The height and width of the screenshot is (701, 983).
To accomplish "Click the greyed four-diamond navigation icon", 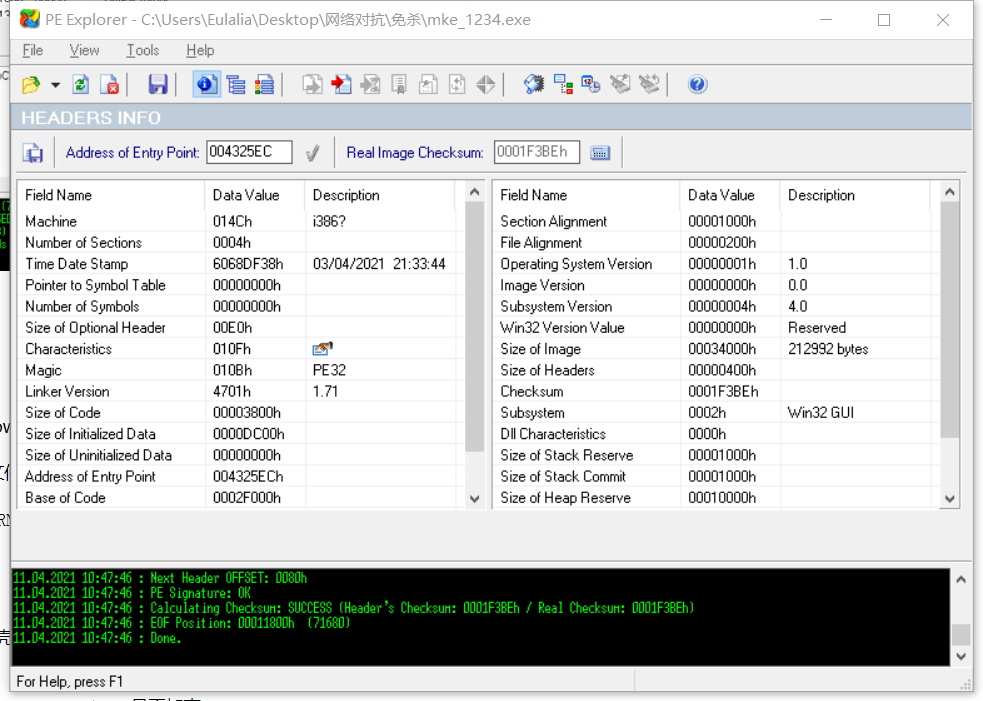I will pyautogui.click(x=486, y=85).
